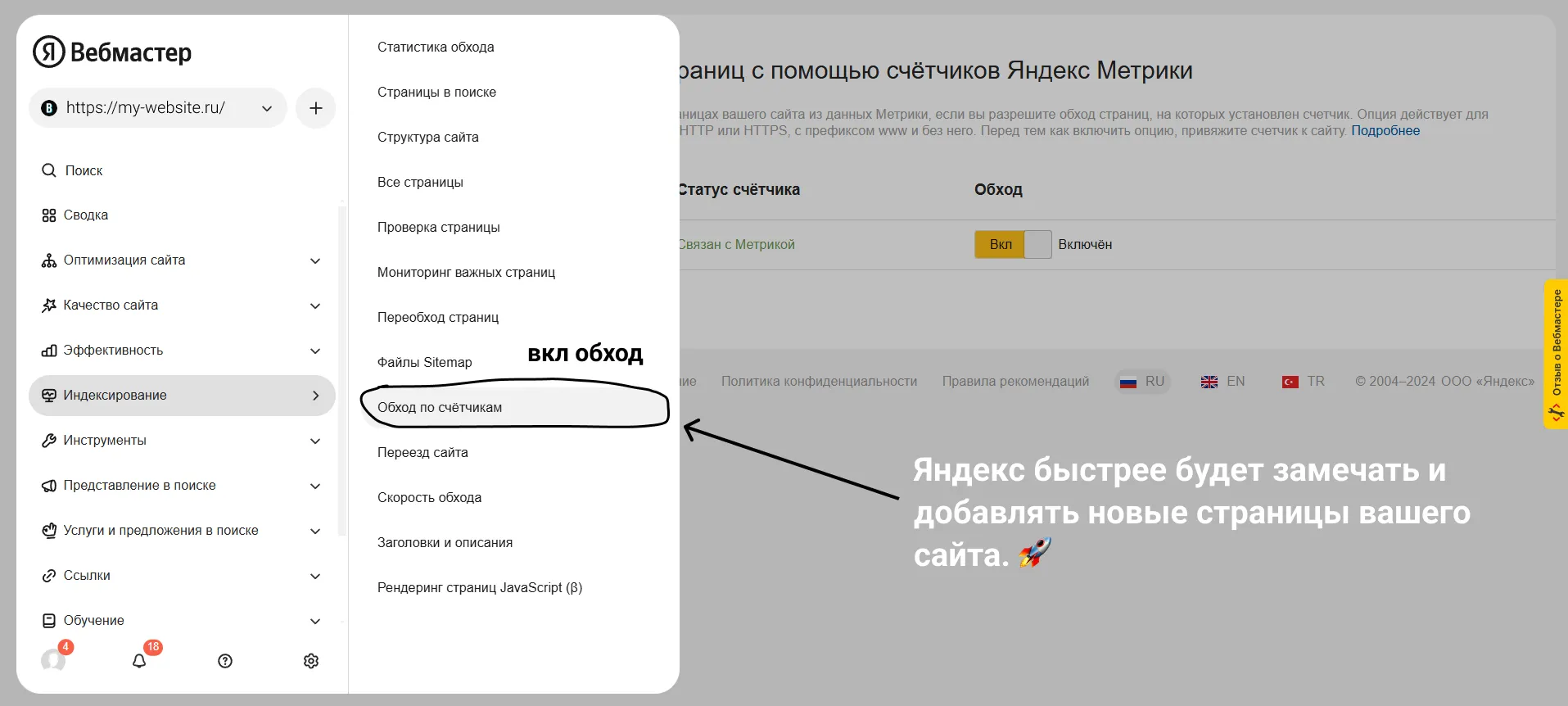The image size is (1568, 706).
Task: Click the Качество сайта icon
Action: [49, 305]
